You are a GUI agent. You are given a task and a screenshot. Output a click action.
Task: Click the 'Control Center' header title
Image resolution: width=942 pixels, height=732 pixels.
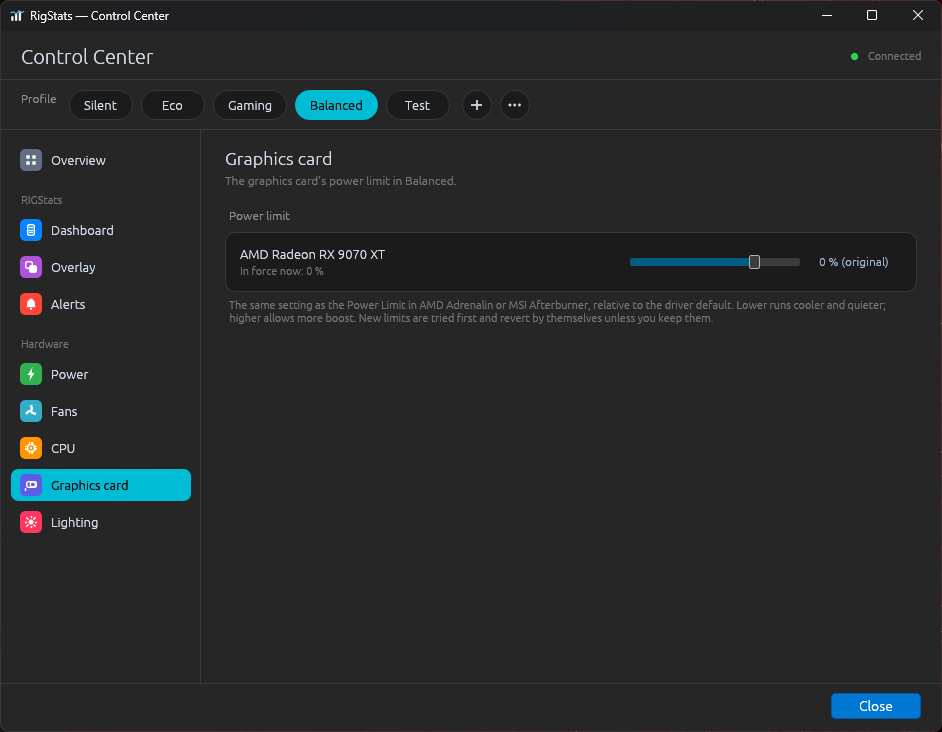pyautogui.click(x=87, y=57)
